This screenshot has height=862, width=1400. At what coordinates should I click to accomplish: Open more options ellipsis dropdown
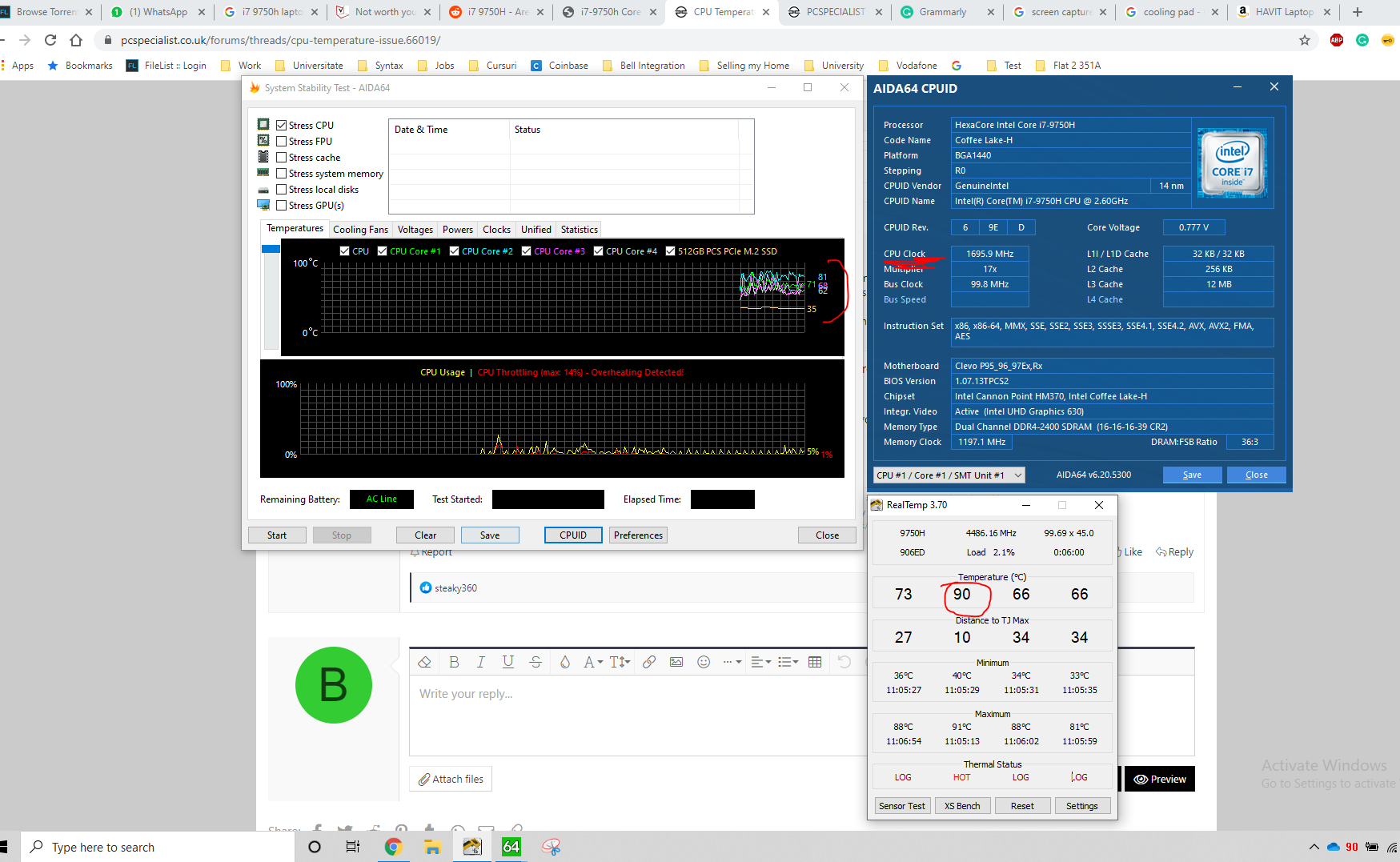pyautogui.click(x=732, y=662)
